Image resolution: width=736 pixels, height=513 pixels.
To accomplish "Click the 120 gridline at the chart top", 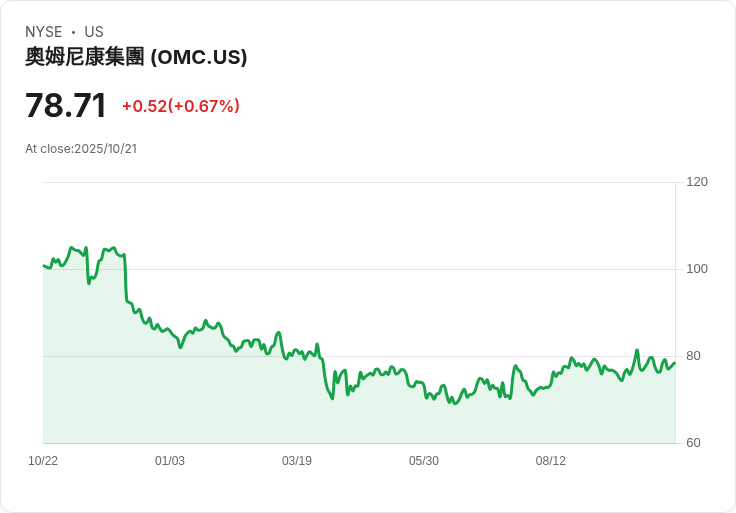I will [x=360, y=182].
